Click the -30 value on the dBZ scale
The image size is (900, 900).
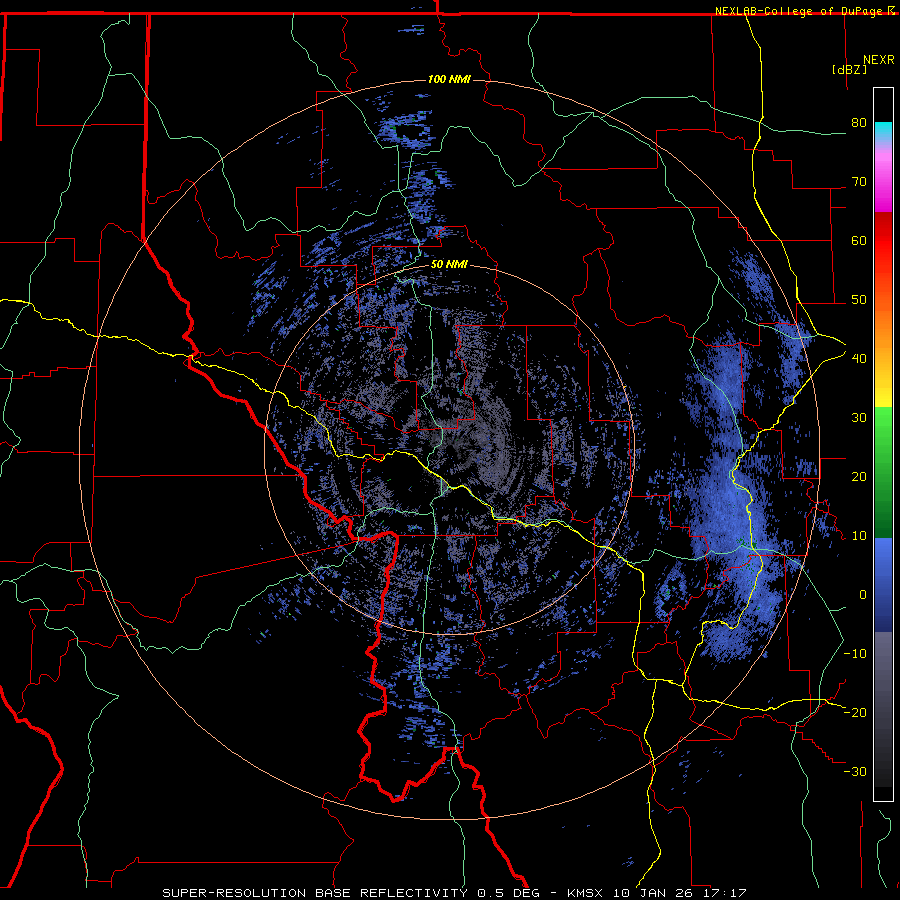click(x=855, y=771)
